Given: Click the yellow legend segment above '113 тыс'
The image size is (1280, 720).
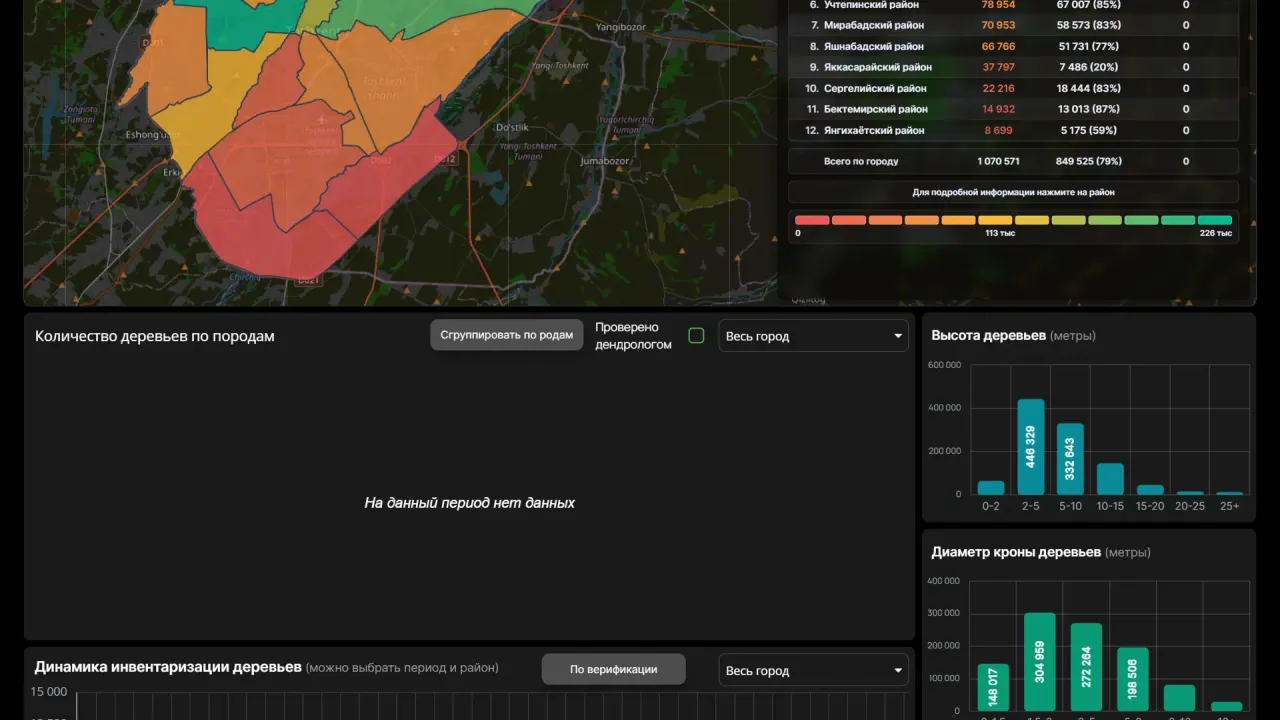Looking at the screenshot, I should click(x=995, y=220).
